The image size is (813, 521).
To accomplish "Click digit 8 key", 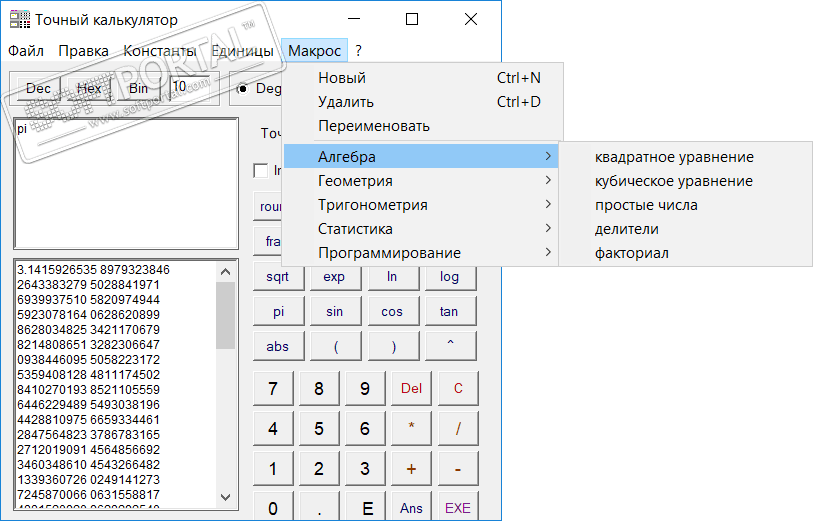I will tap(319, 388).
